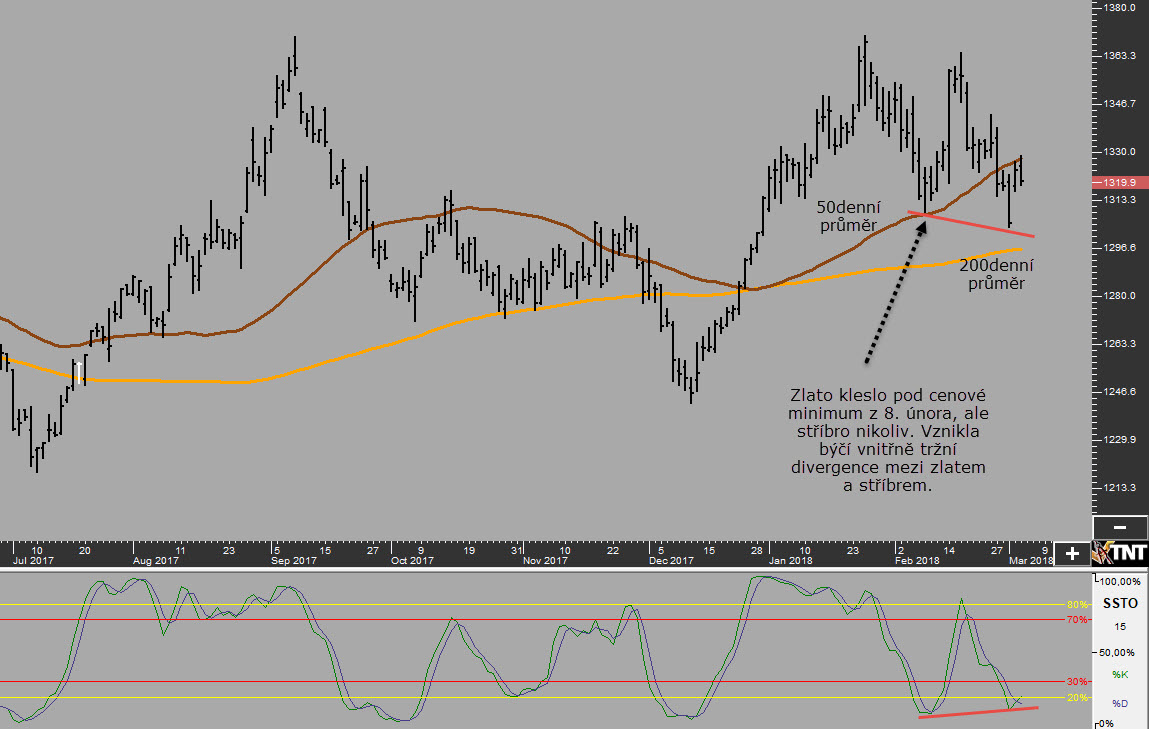Click the minus zoom-out button
1149x729 pixels.
click(1120, 528)
